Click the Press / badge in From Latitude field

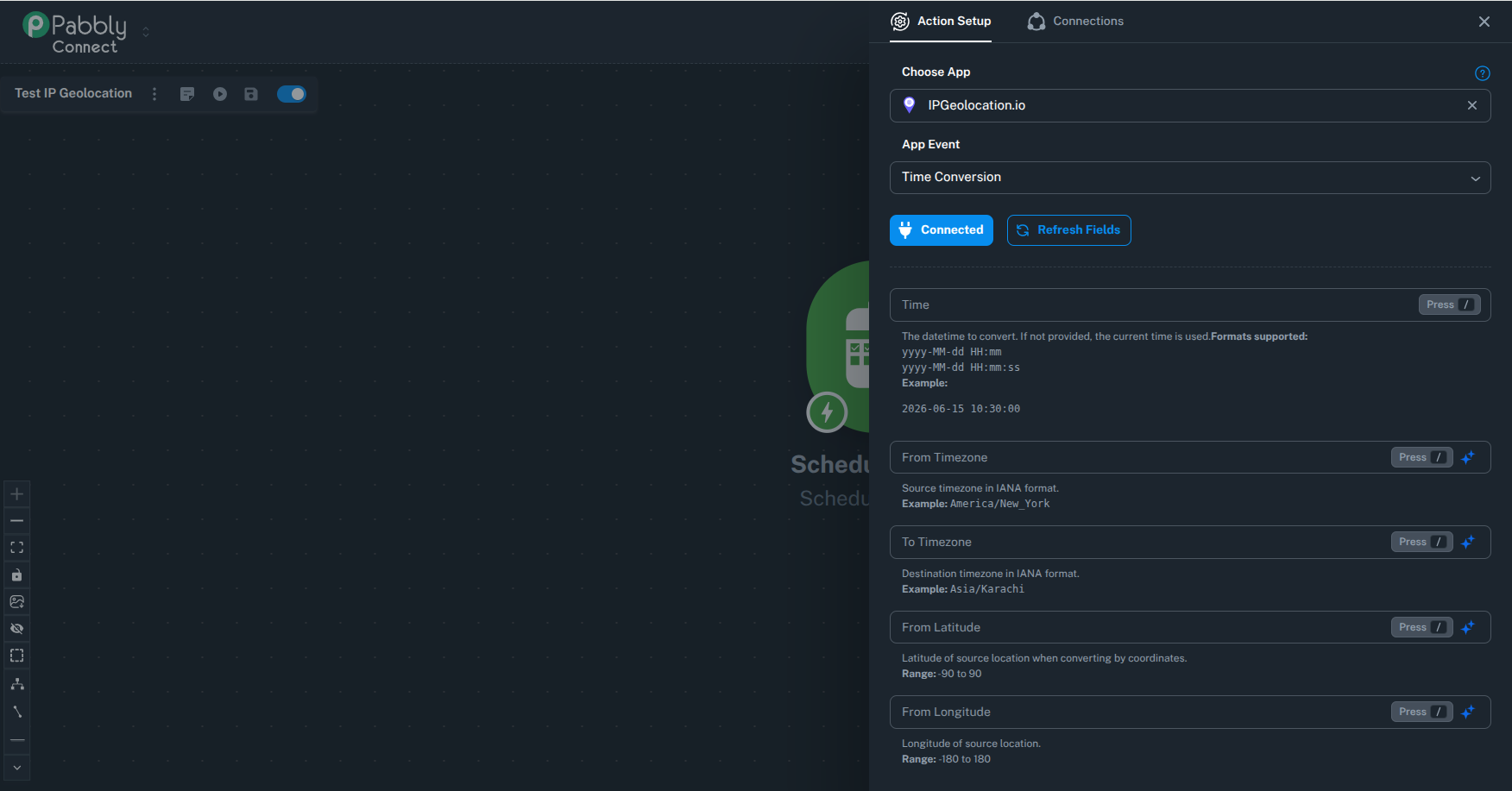click(x=1422, y=627)
